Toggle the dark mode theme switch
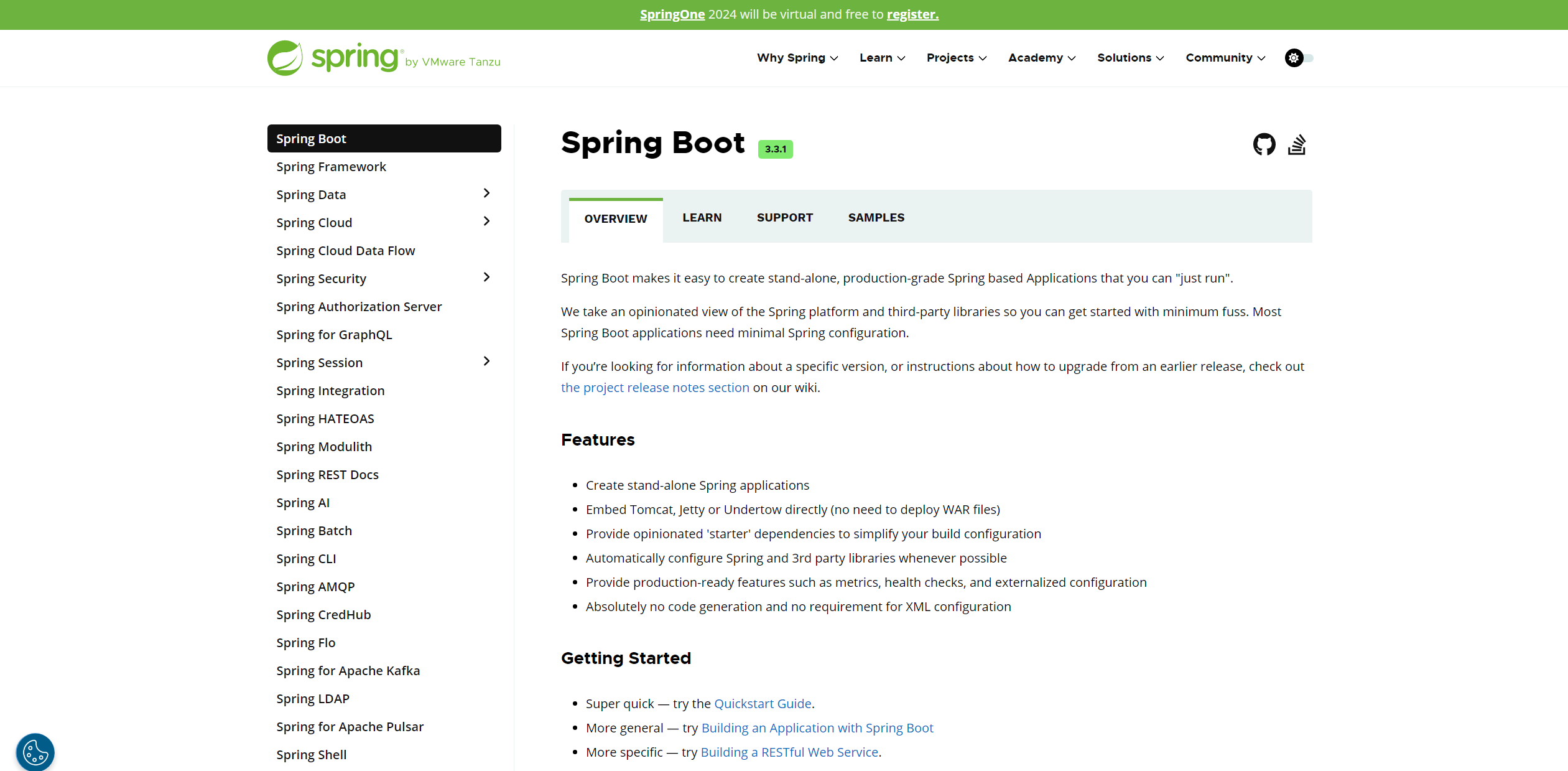This screenshot has height=771, width=1568. [x=1299, y=58]
